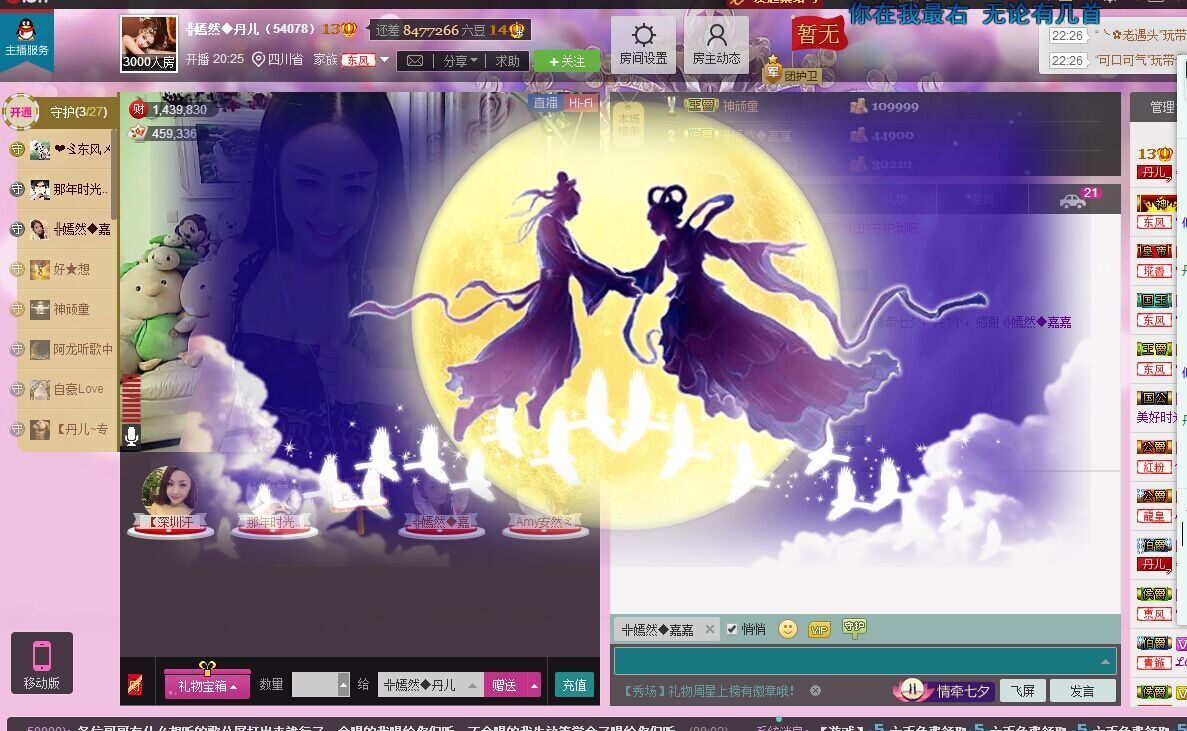This screenshot has width=1187, height=731.
Task: Open the gift 数量 quantity dropdown
Action: pos(344,685)
